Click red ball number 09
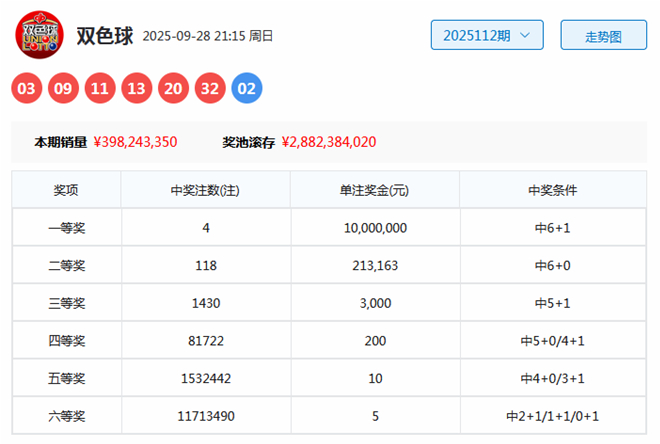 [64, 89]
